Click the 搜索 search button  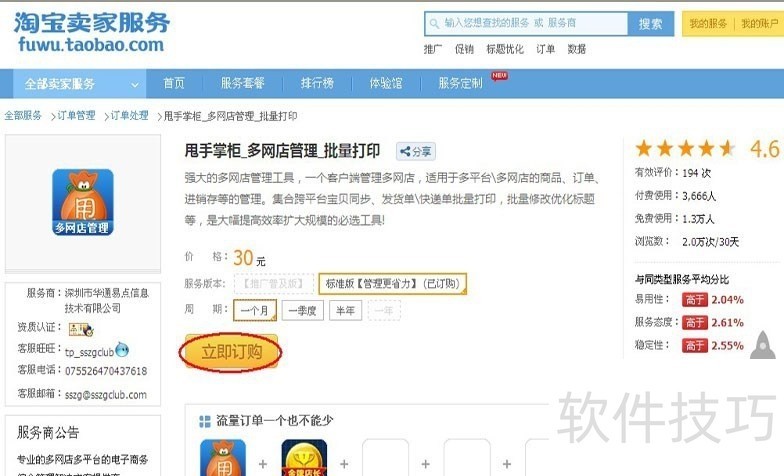pyautogui.click(x=650, y=24)
